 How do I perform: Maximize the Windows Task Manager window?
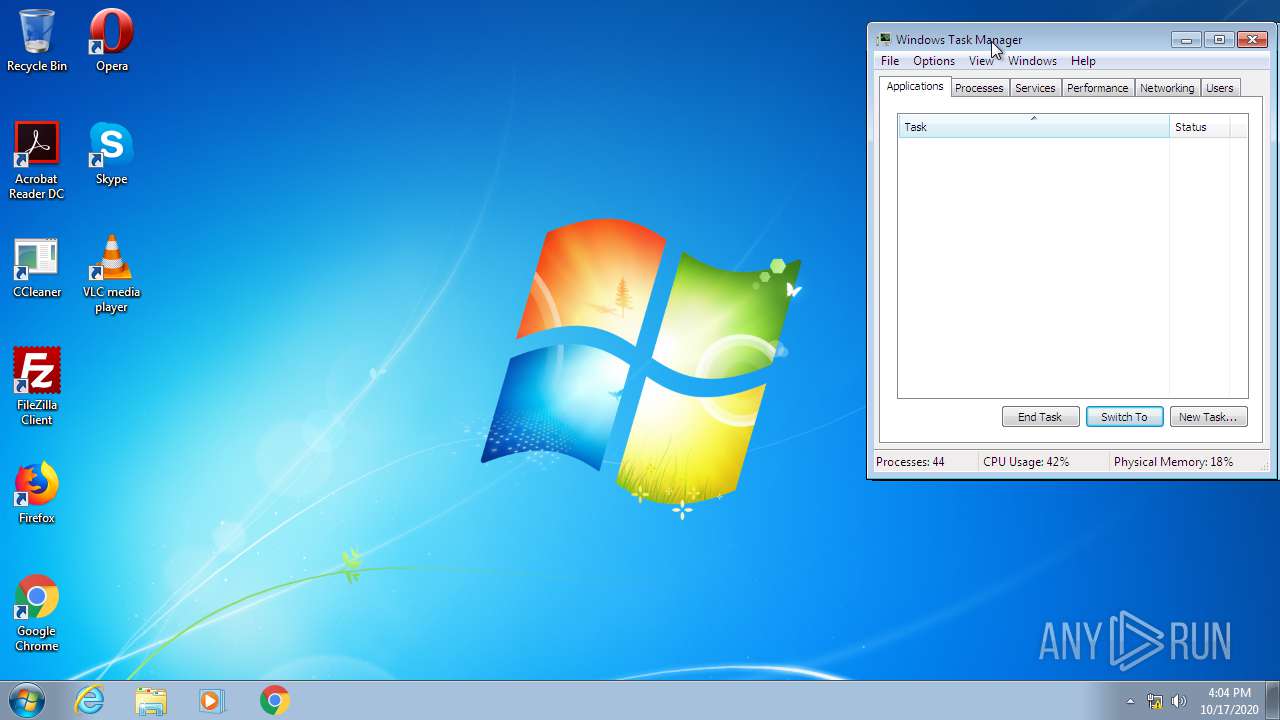click(1218, 40)
